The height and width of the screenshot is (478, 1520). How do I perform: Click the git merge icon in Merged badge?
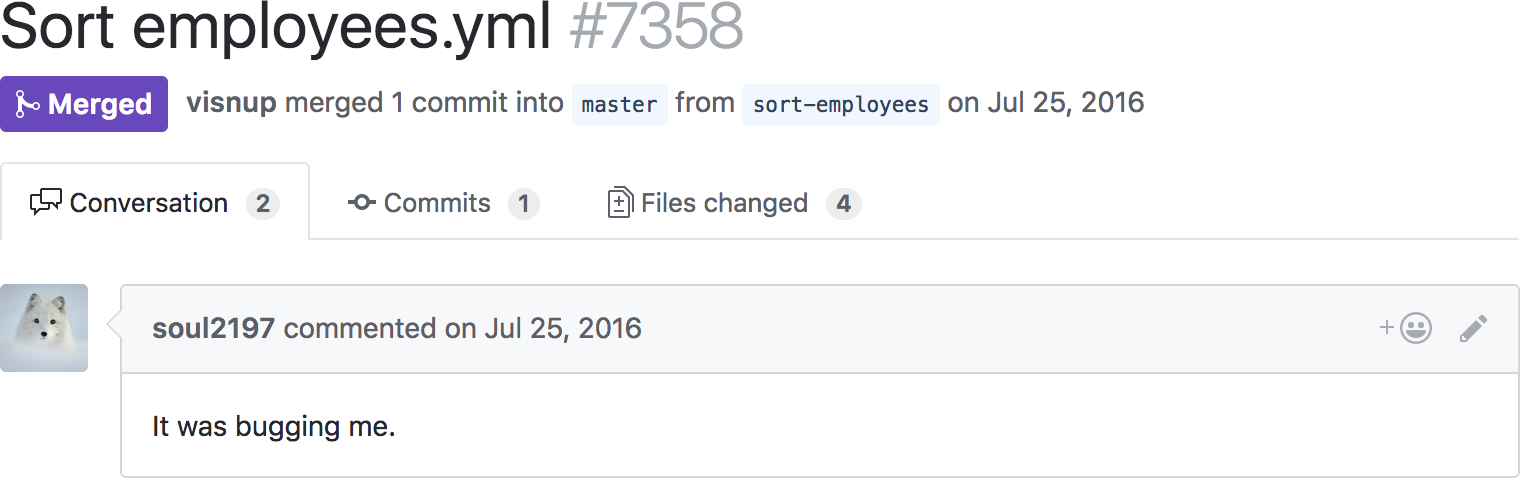click(x=27, y=104)
